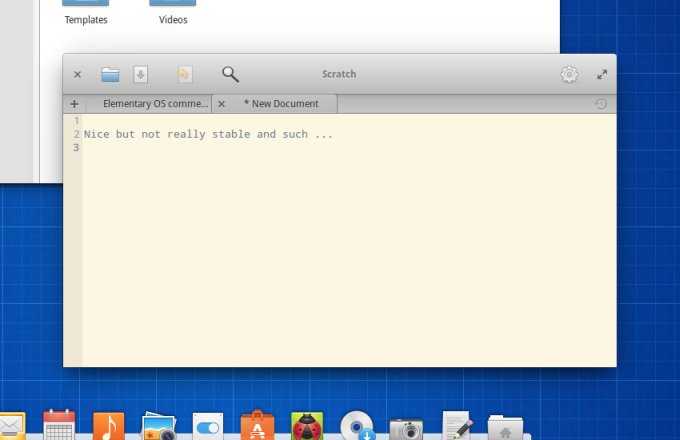Open the System Settings switch dock icon
The height and width of the screenshot is (440, 680).
pyautogui.click(x=208, y=426)
